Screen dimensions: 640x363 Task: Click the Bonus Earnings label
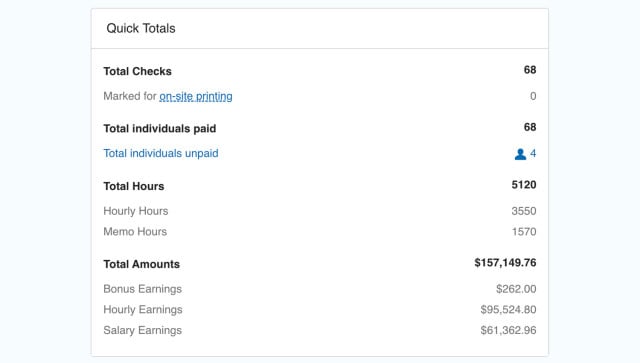pos(142,289)
